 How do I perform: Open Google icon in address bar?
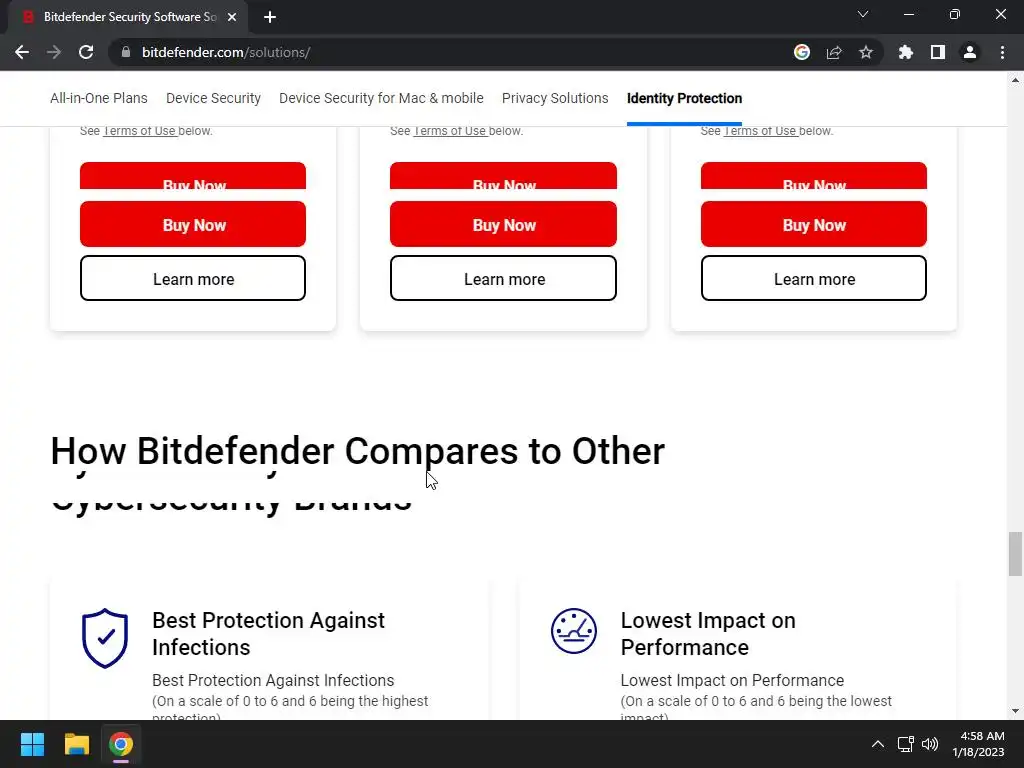coord(802,52)
